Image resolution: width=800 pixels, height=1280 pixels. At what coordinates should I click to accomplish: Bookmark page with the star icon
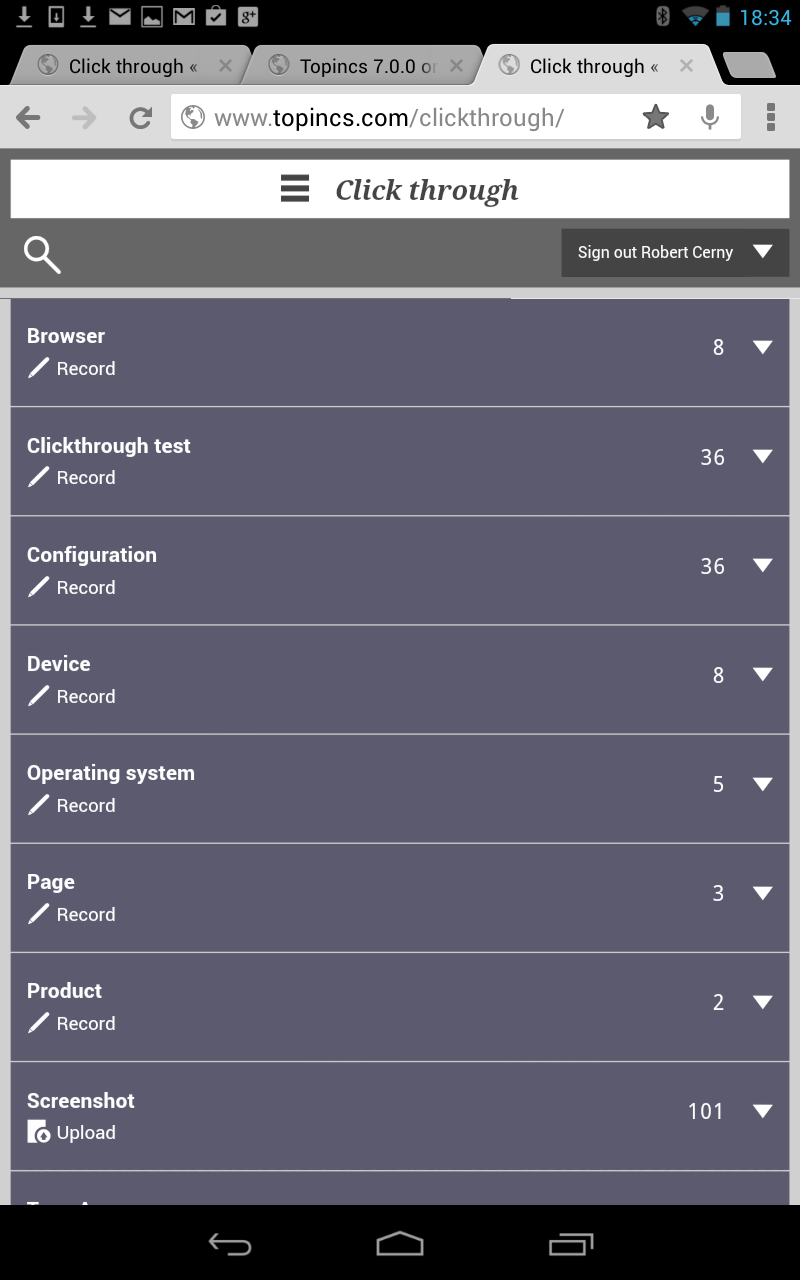coord(655,118)
